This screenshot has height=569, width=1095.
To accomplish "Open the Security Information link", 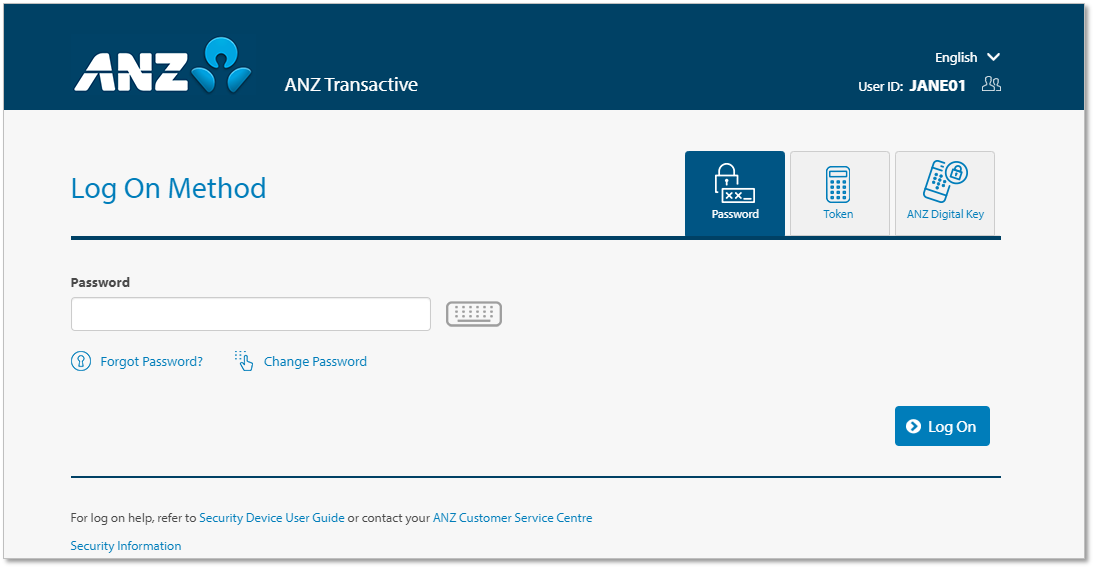I will point(126,546).
